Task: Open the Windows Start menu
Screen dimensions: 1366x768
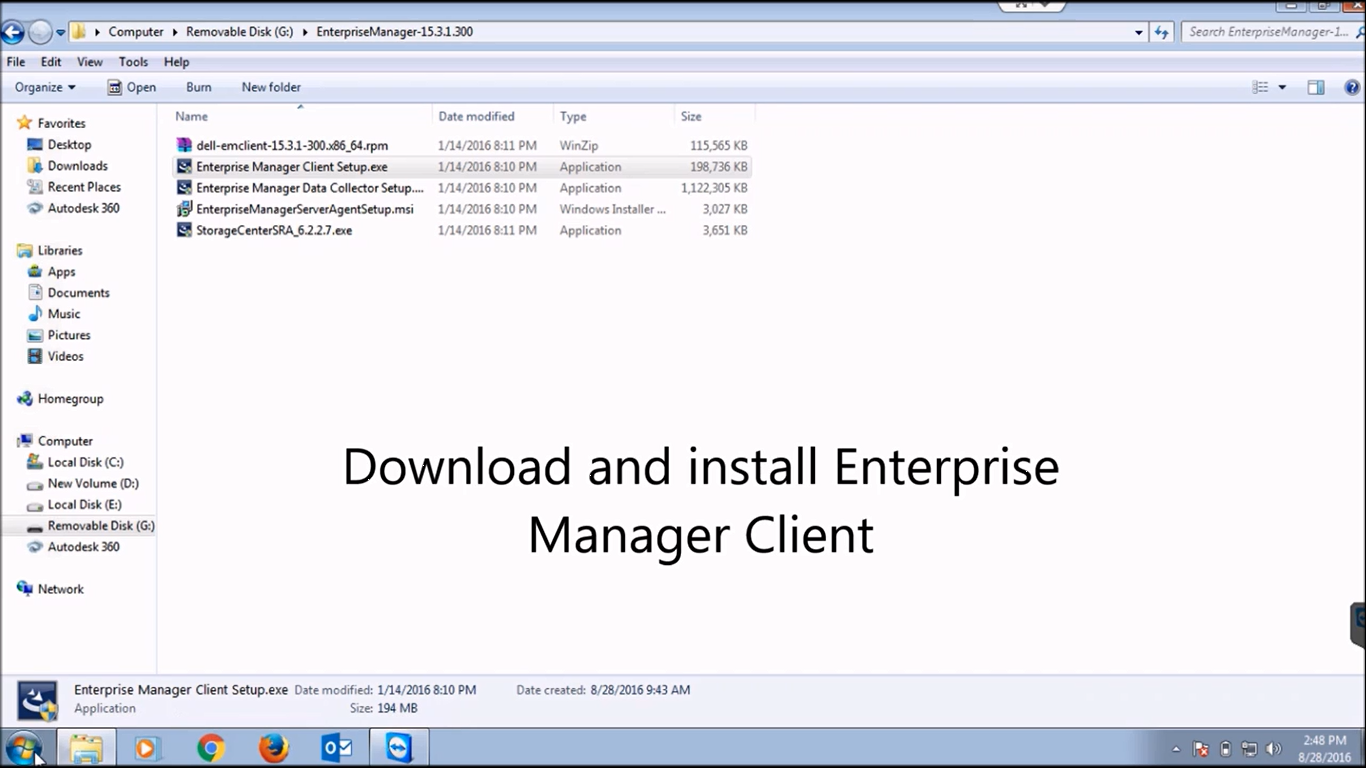Action: tap(23, 748)
